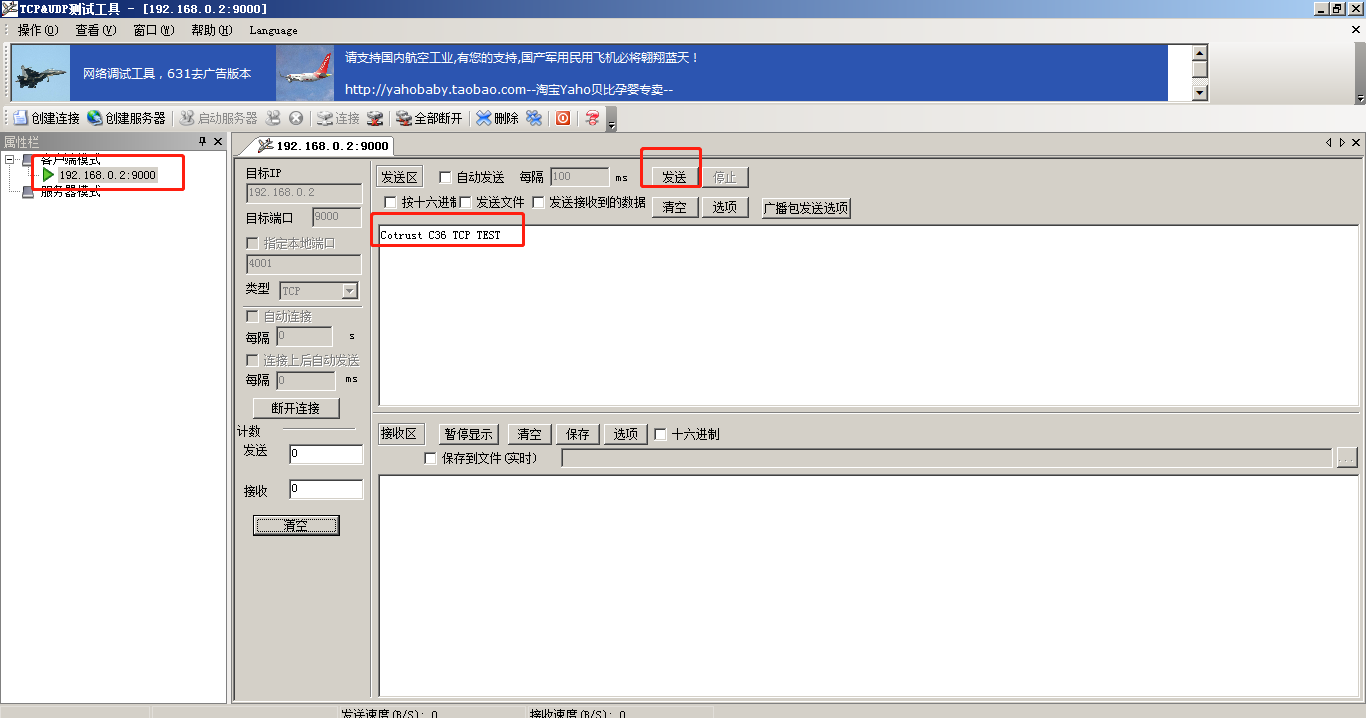Click the fighter jet banner thumbnail
Image resolution: width=1366 pixels, height=718 pixels.
tap(41, 72)
